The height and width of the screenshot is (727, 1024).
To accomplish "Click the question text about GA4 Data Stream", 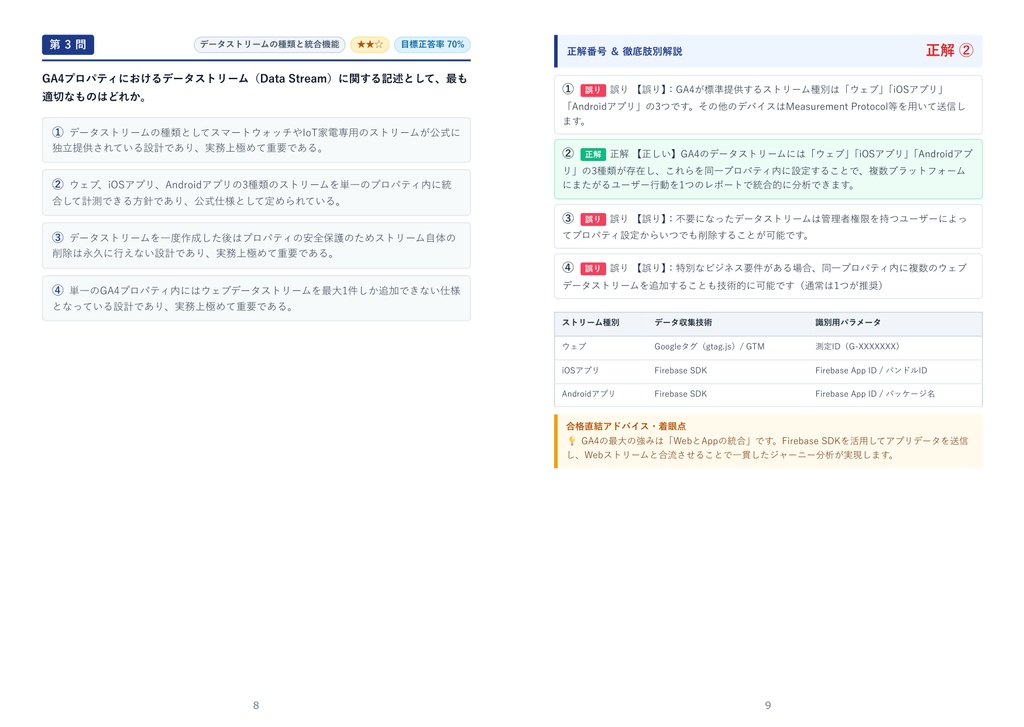I will pyautogui.click(x=255, y=87).
